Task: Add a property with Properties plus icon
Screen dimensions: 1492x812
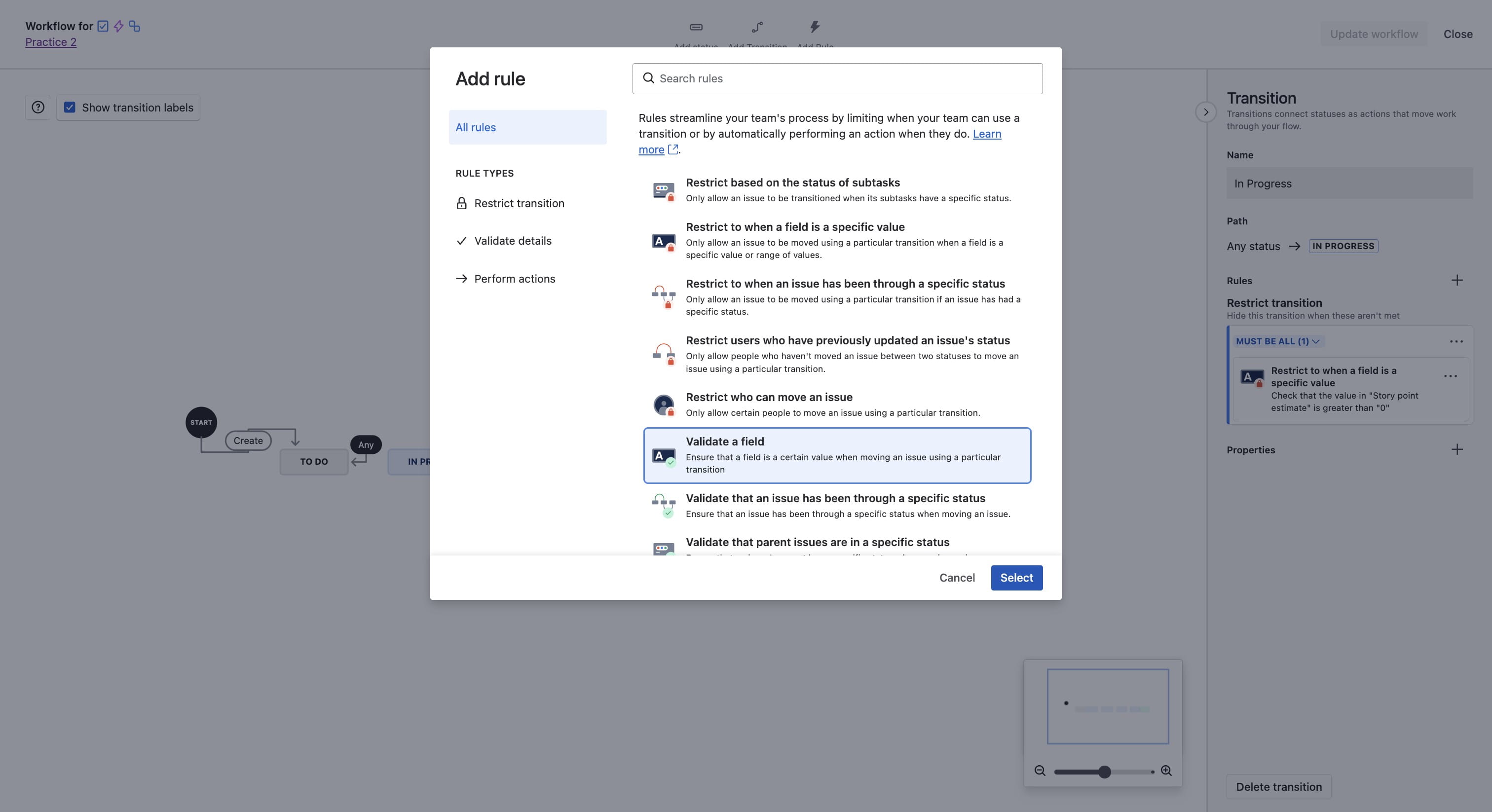Action: coord(1457,449)
